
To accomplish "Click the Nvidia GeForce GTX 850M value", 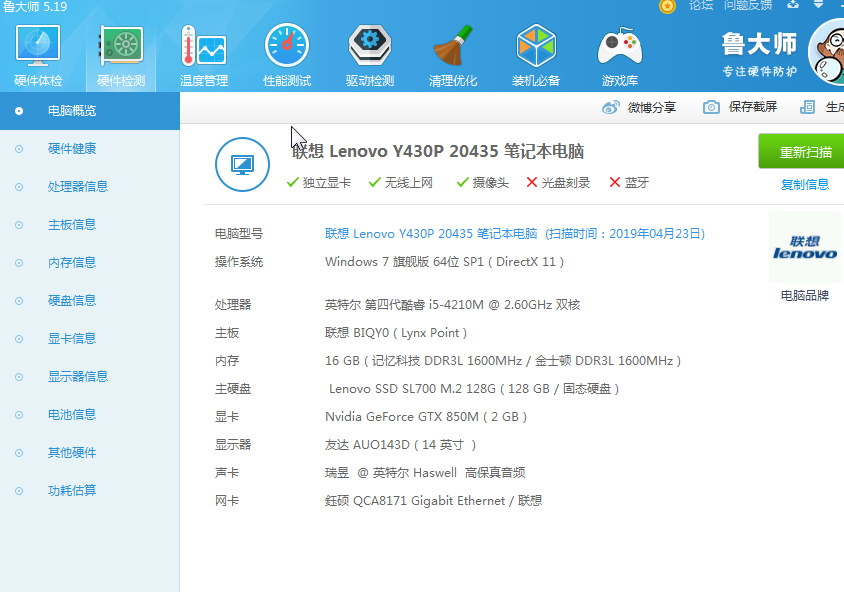I will point(426,417).
